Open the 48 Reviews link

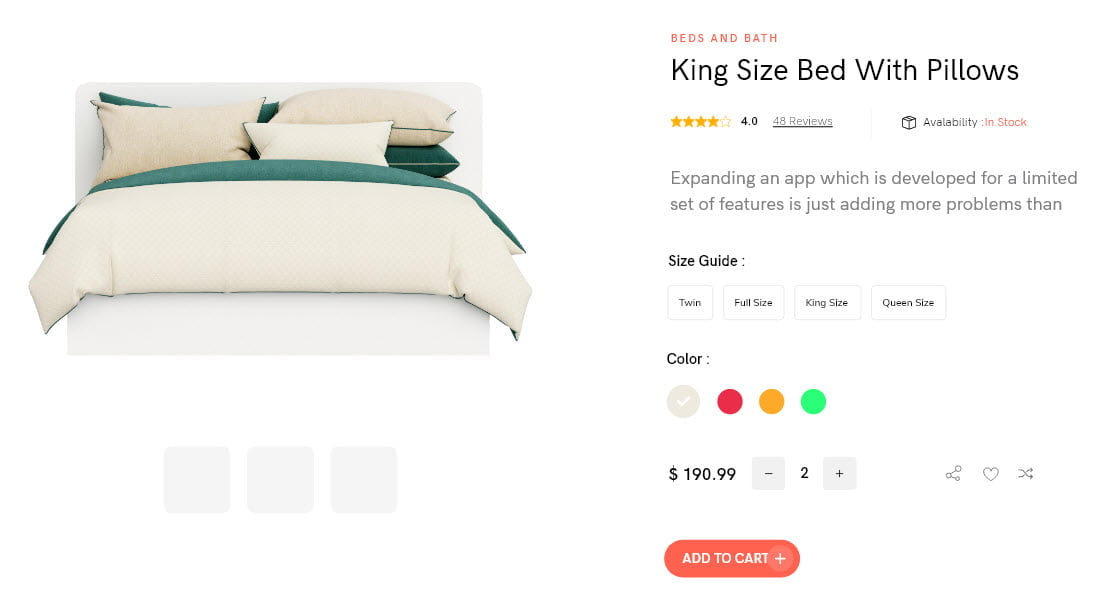click(x=802, y=122)
